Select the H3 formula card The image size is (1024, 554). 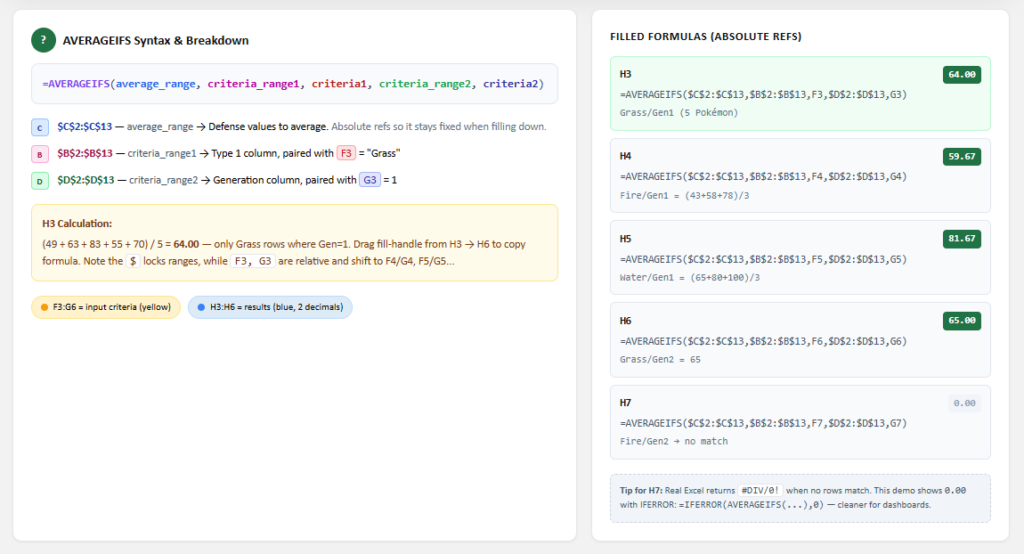(x=800, y=93)
